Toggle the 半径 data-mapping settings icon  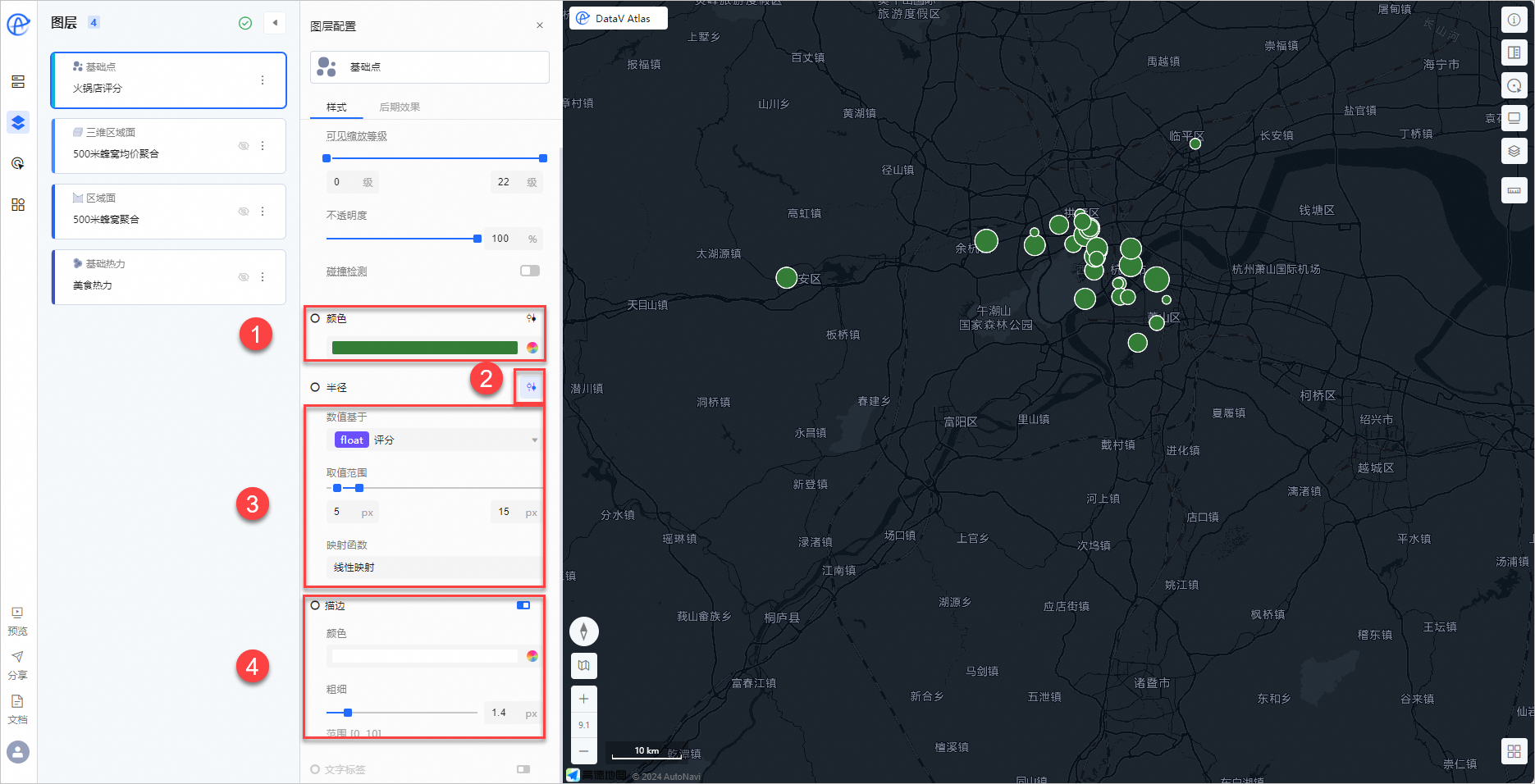click(x=531, y=387)
